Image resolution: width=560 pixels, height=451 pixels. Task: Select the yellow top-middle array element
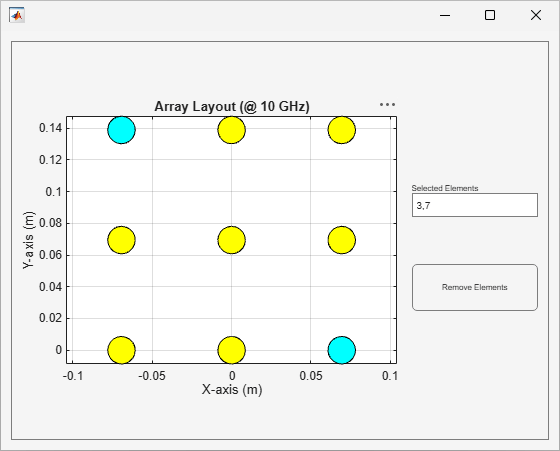[x=232, y=130]
